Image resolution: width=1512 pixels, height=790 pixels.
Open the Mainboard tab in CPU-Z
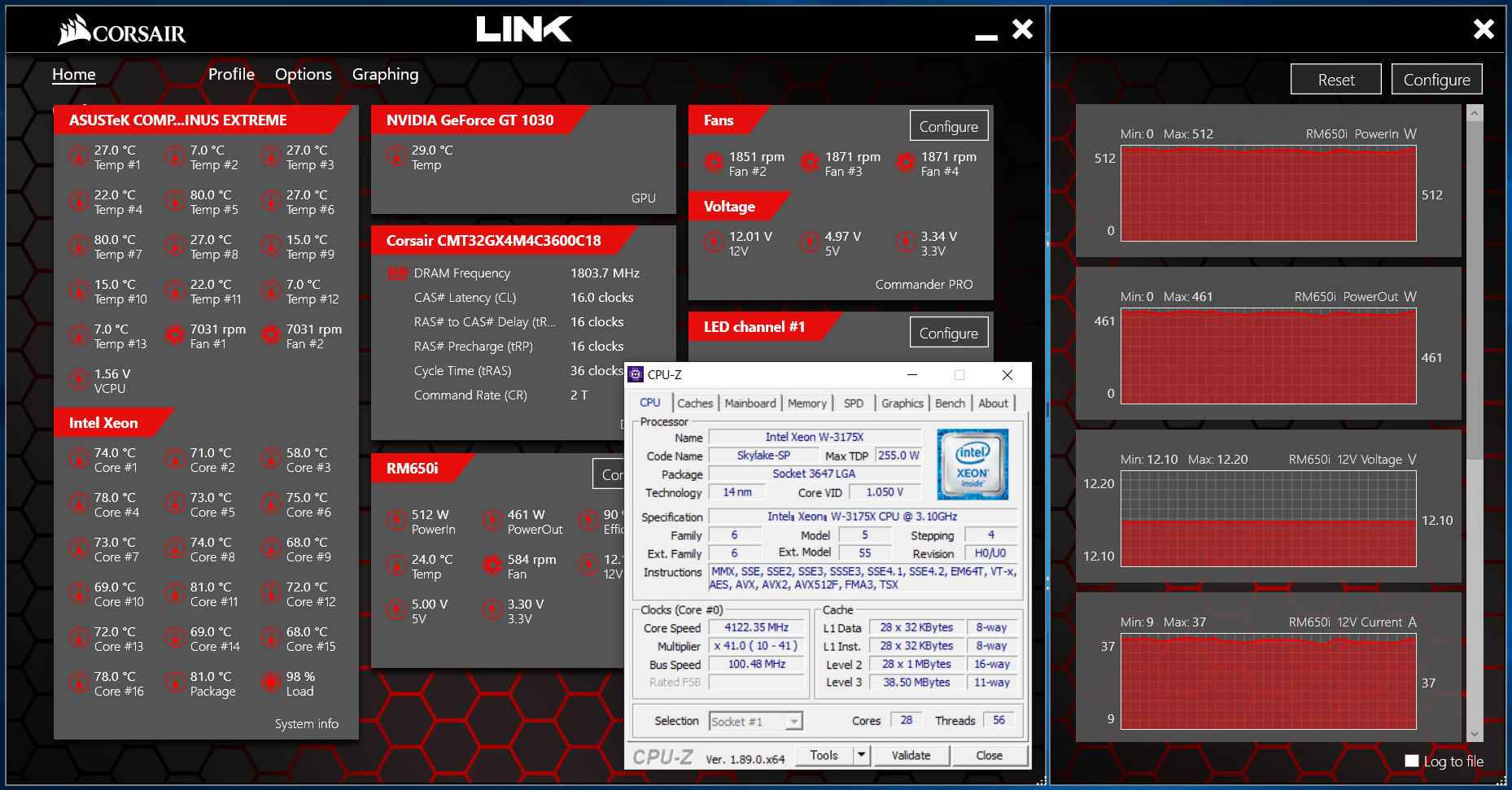tap(750, 403)
